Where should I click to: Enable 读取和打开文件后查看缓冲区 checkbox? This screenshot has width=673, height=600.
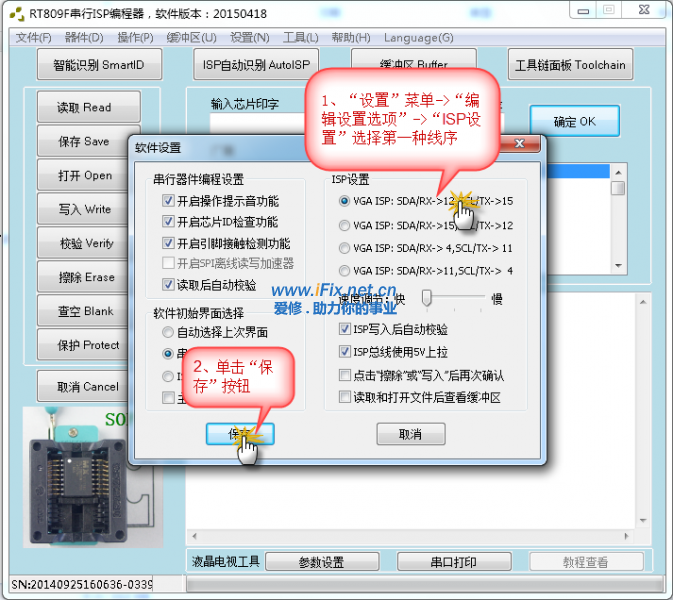[x=346, y=397]
